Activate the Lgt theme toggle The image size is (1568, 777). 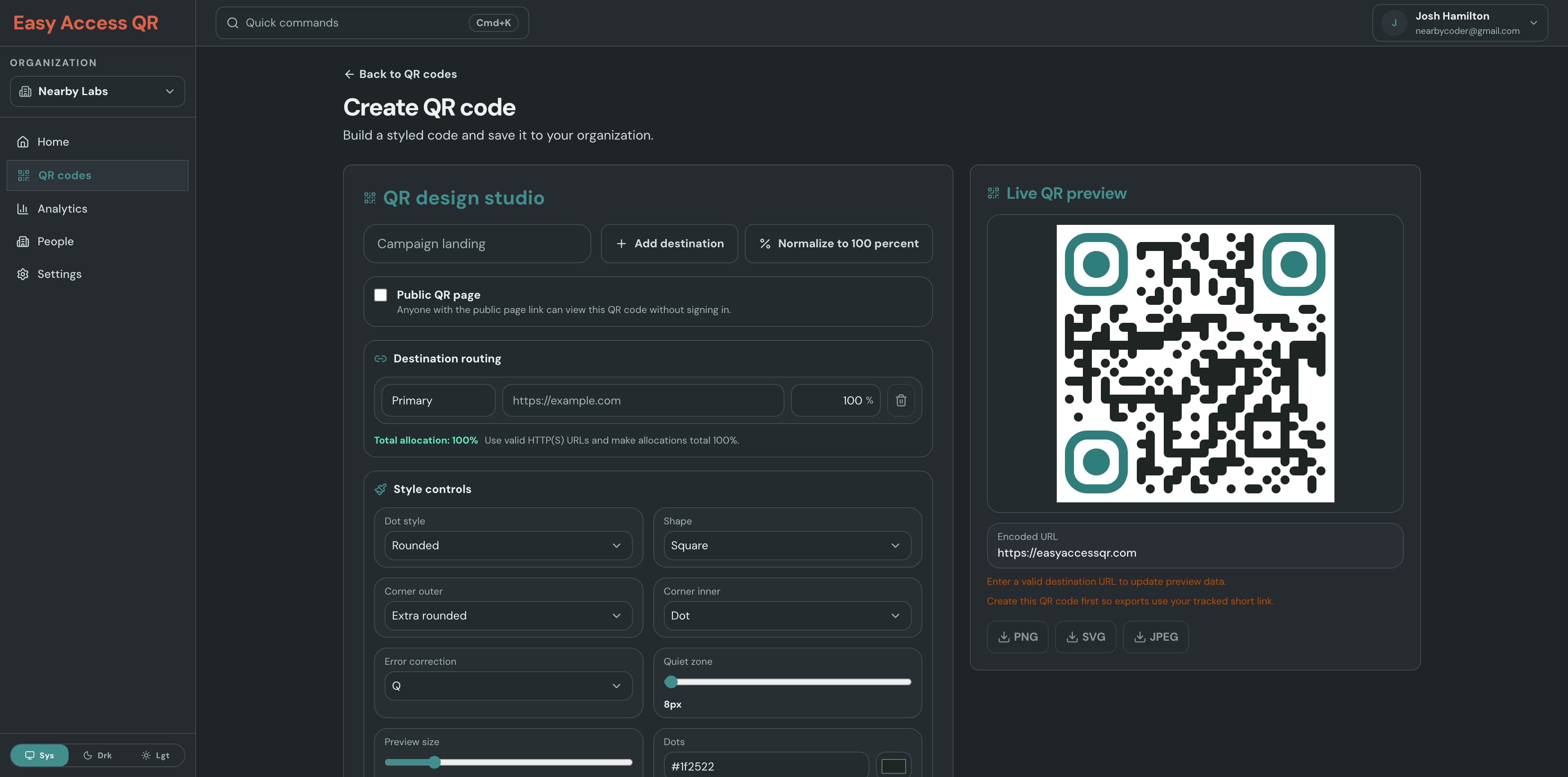pos(156,755)
